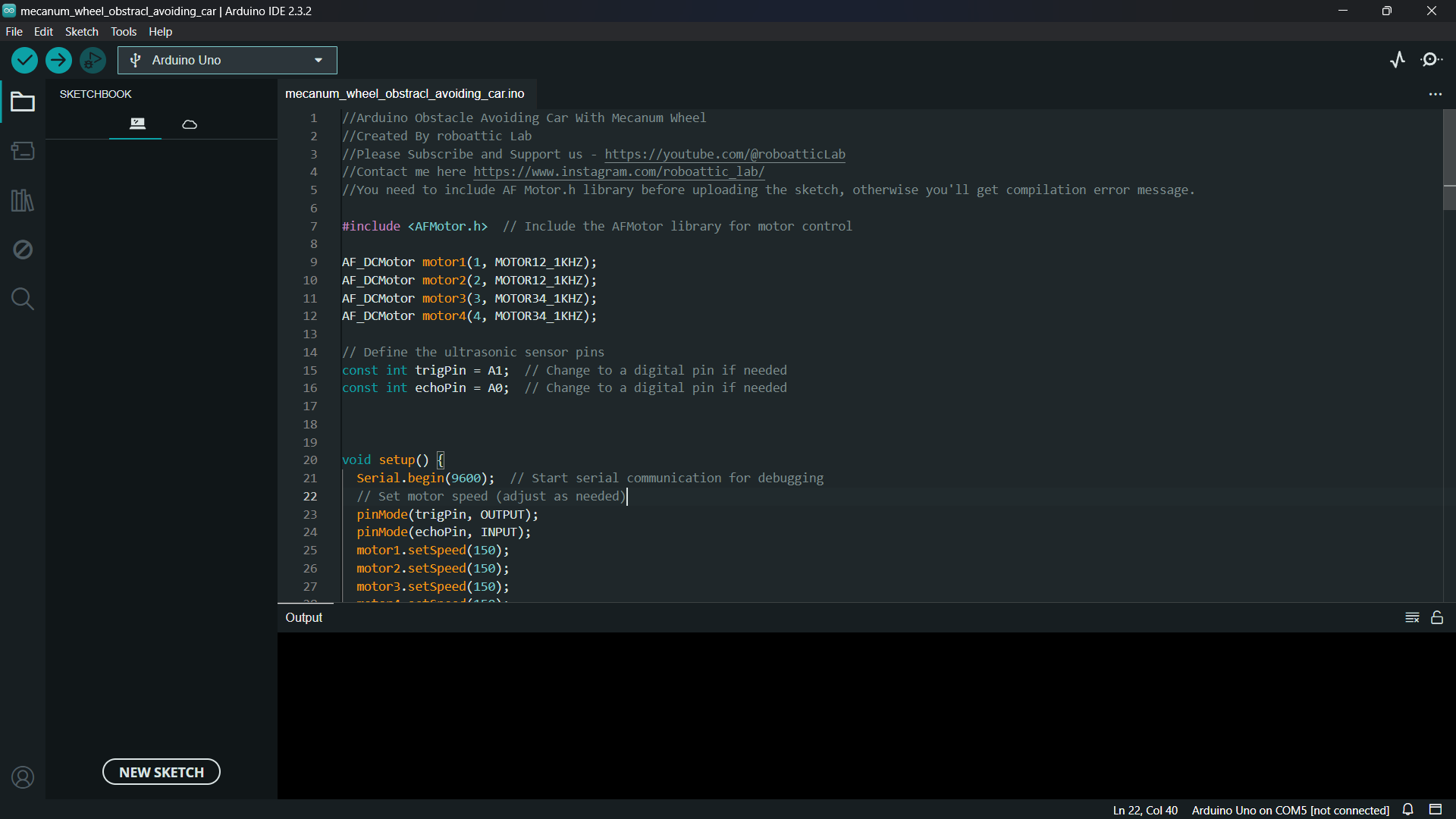Open the youtube.com/@roboatticLab link
Image resolution: width=1456 pixels, height=819 pixels.
[724, 154]
